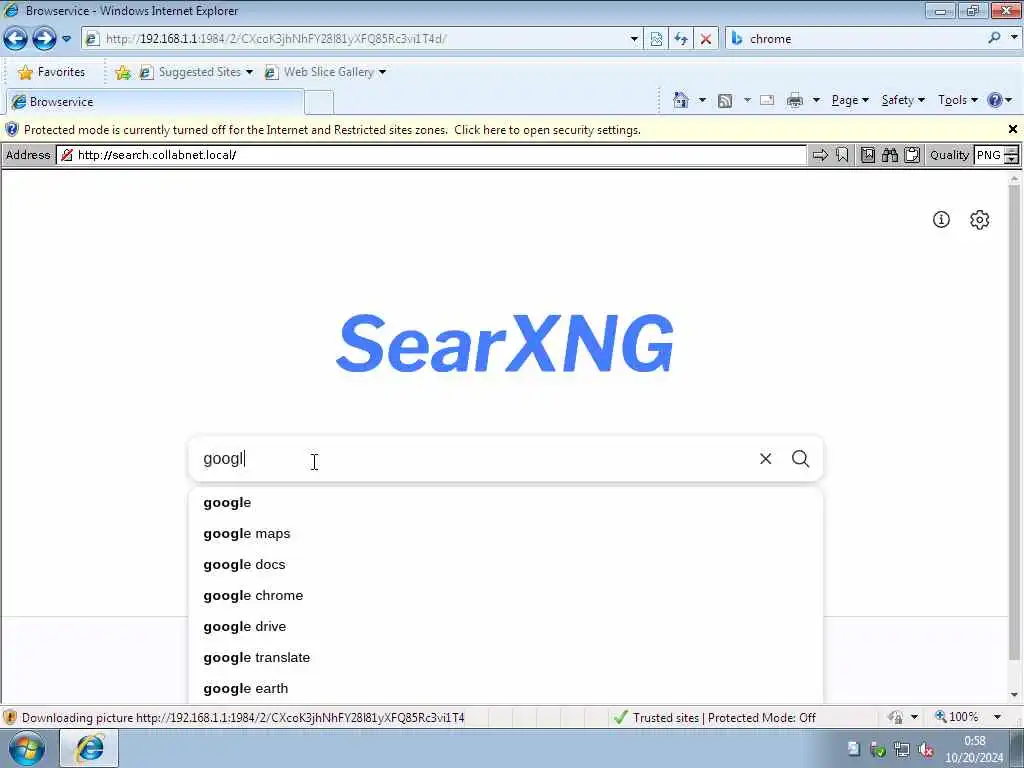Click the status bar privacy lock icon
This screenshot has width=1024, height=768.
pyautogui.click(x=895, y=718)
